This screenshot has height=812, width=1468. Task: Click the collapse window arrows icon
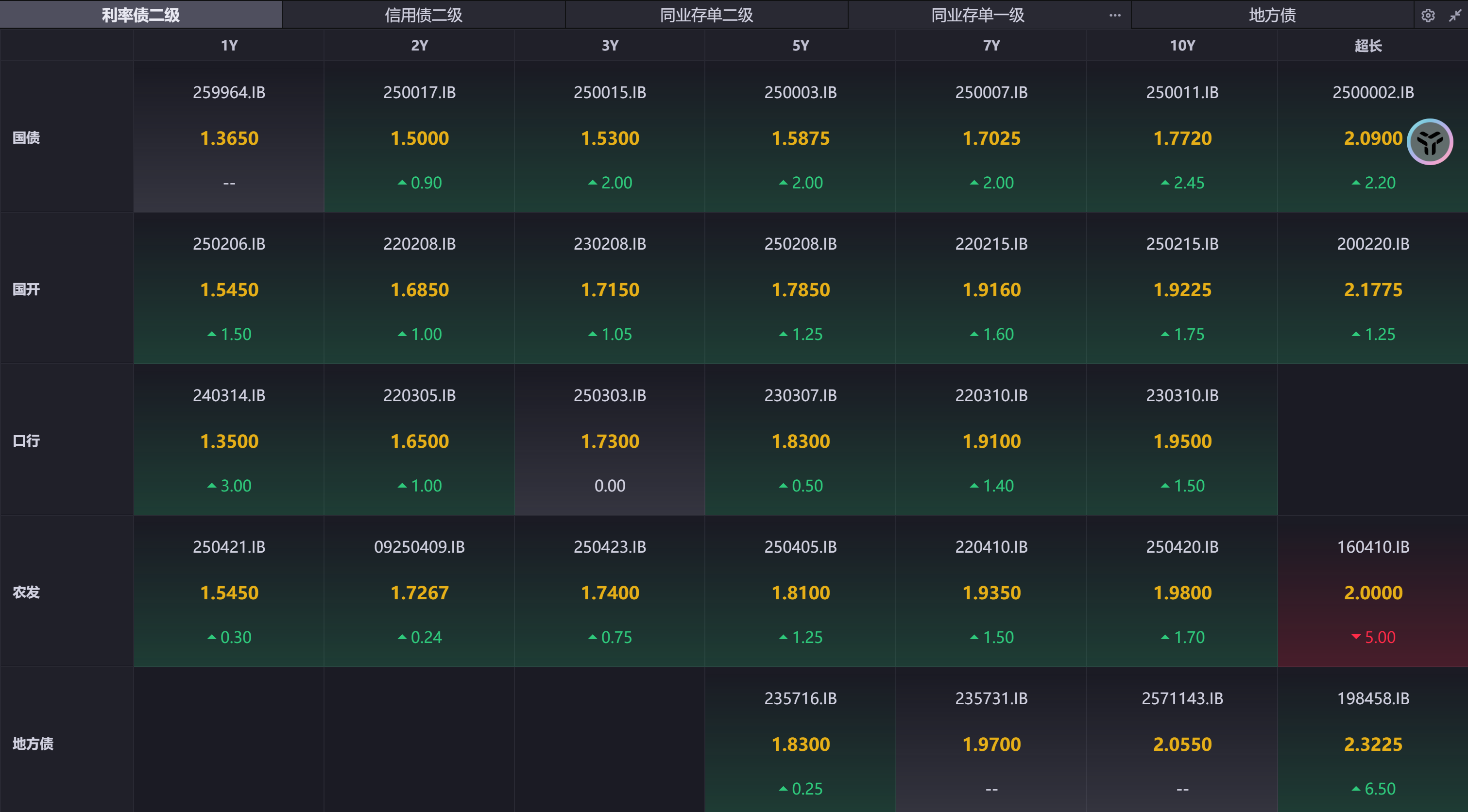[1455, 16]
